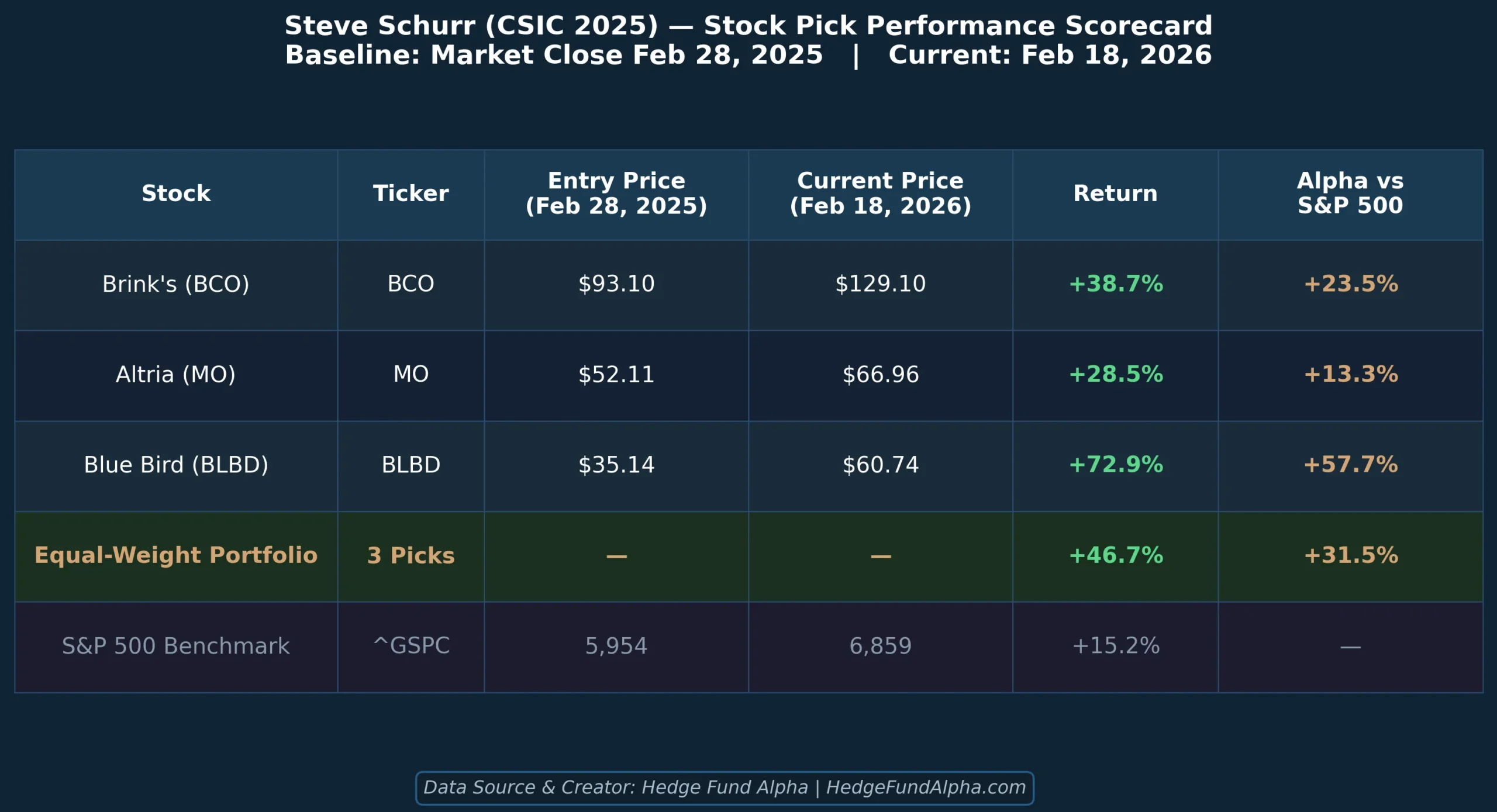Click the Equal-Weight Portfolio label
1497x812 pixels.
point(176,555)
